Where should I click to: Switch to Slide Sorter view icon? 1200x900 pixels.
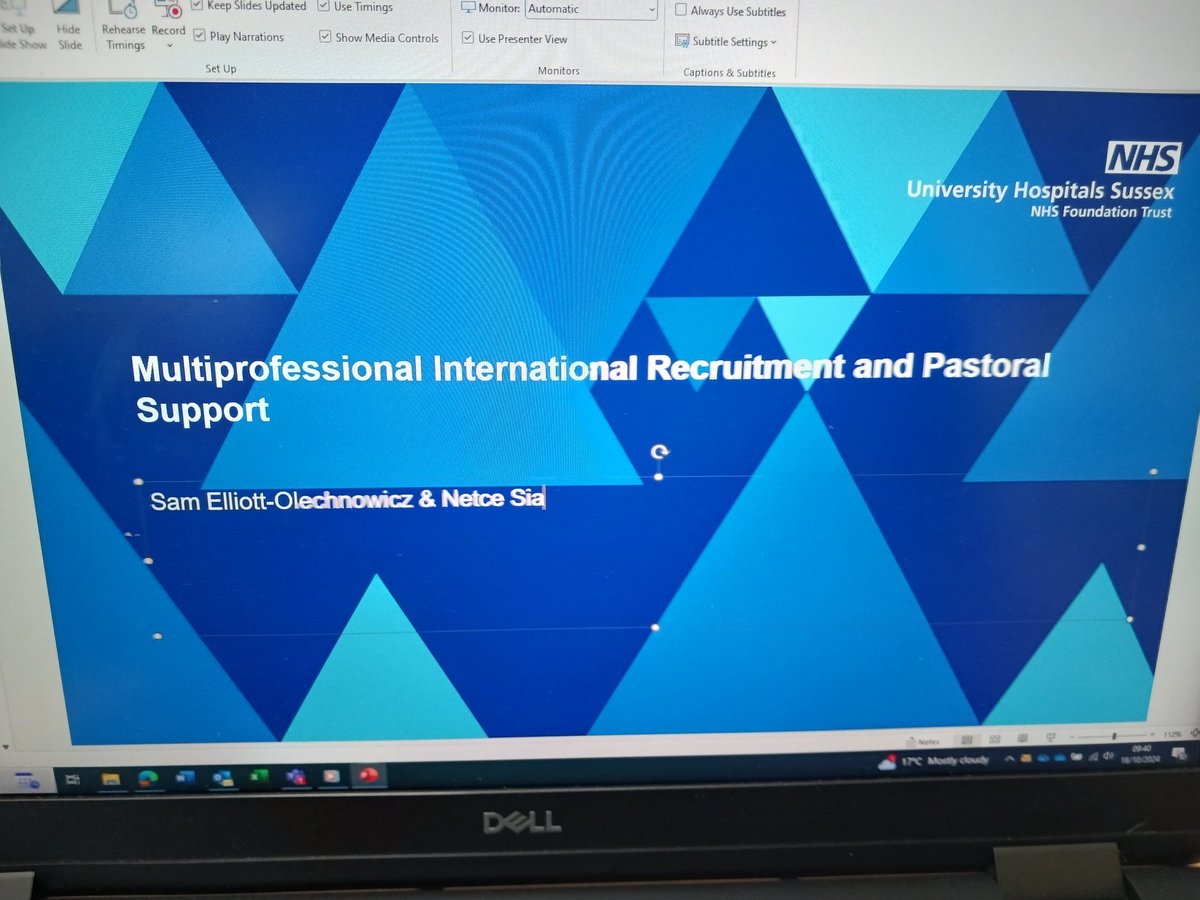995,739
